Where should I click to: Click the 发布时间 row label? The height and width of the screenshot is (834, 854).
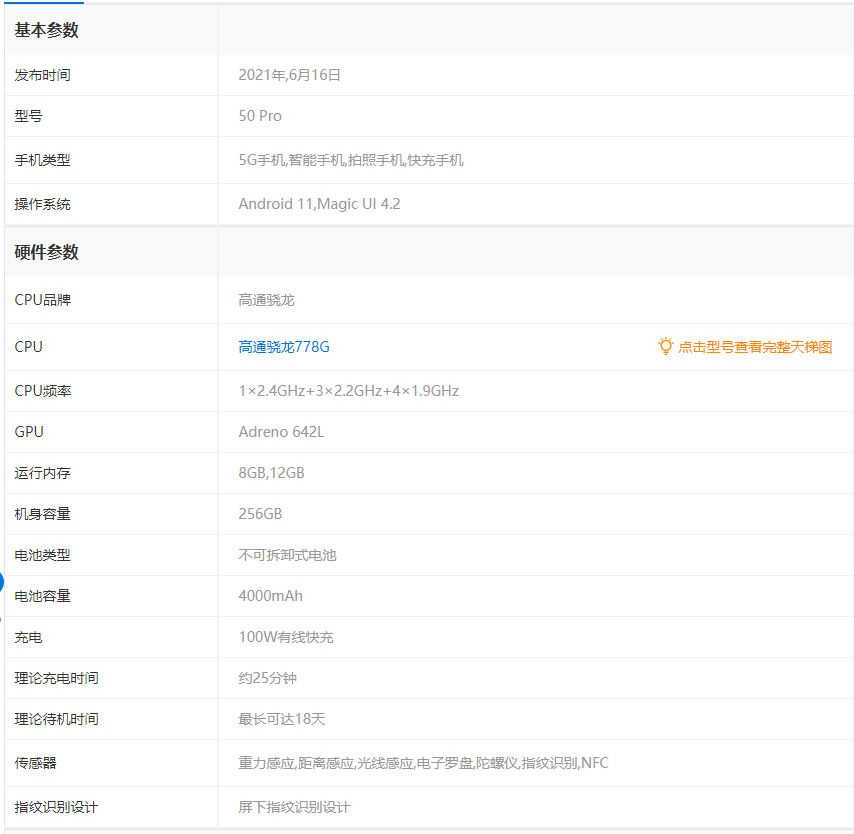point(45,75)
